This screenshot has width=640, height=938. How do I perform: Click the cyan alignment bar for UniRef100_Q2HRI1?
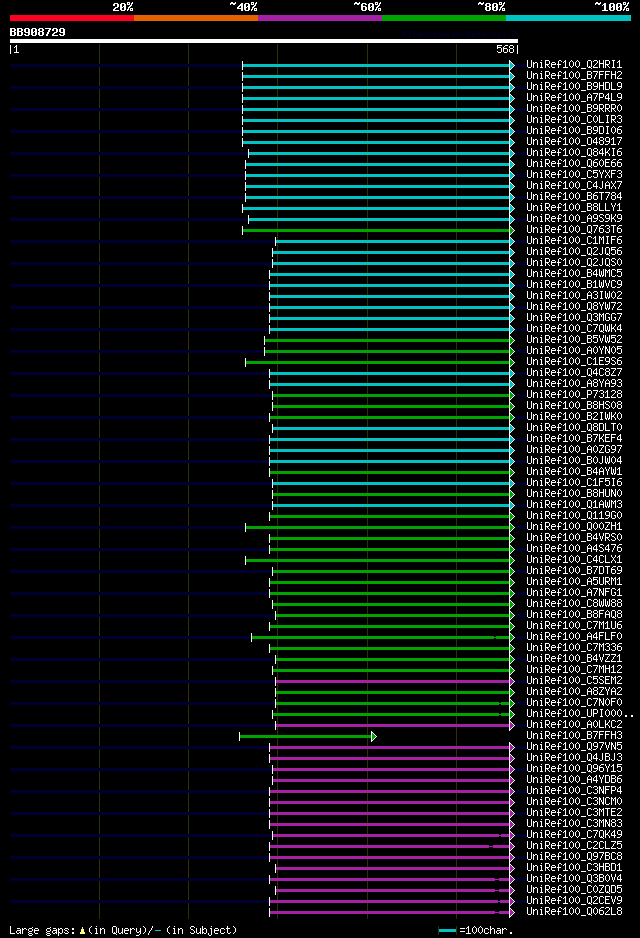point(378,65)
